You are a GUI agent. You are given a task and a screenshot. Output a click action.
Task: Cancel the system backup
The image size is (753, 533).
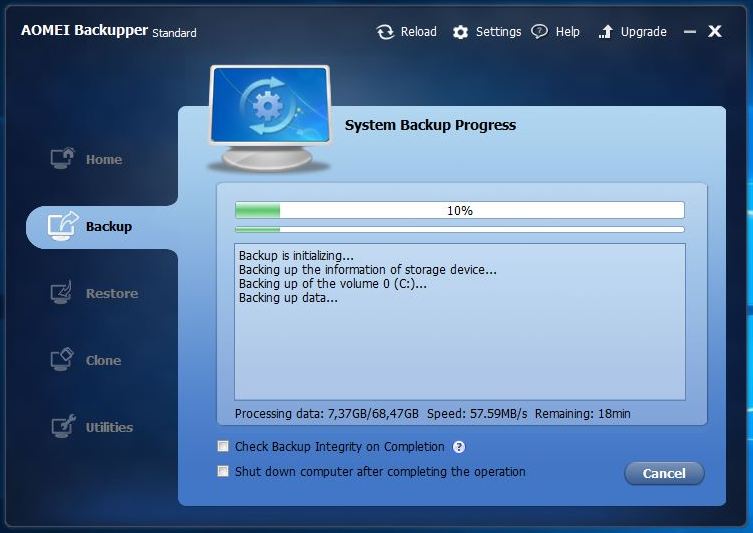(x=664, y=473)
